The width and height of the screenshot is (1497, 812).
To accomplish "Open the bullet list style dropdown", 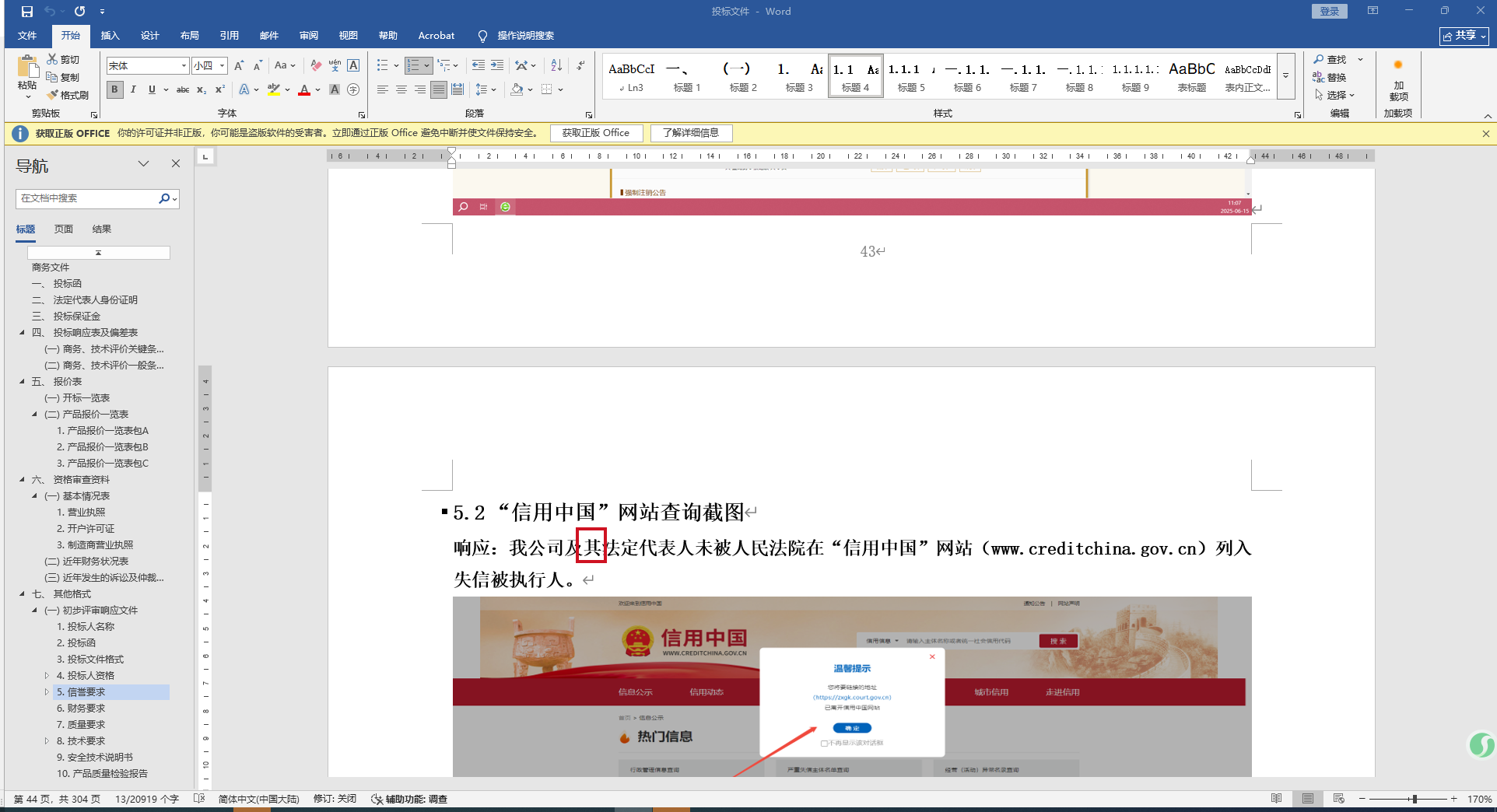I will click(396, 66).
